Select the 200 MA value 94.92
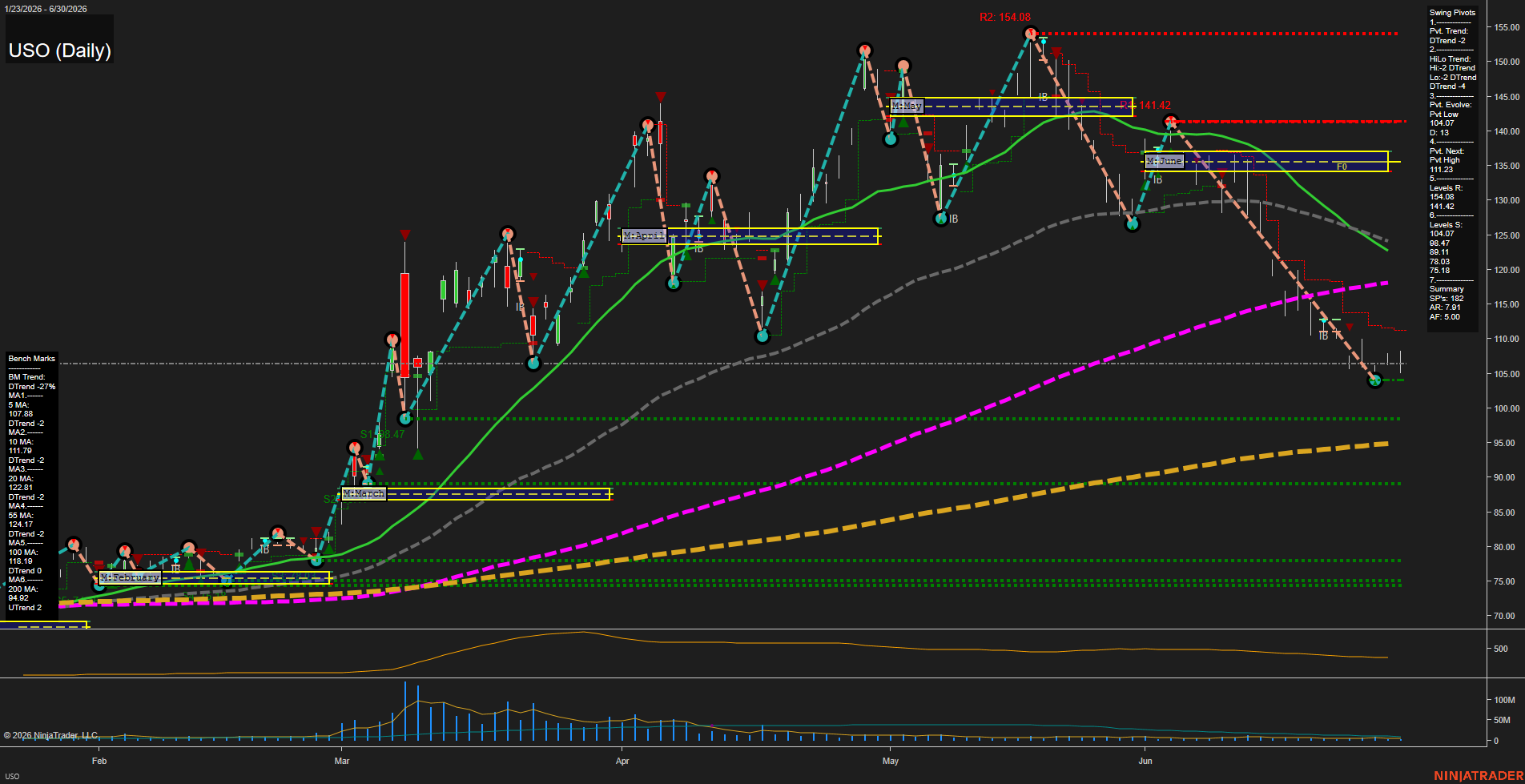1525x784 pixels. pyautogui.click(x=18, y=598)
